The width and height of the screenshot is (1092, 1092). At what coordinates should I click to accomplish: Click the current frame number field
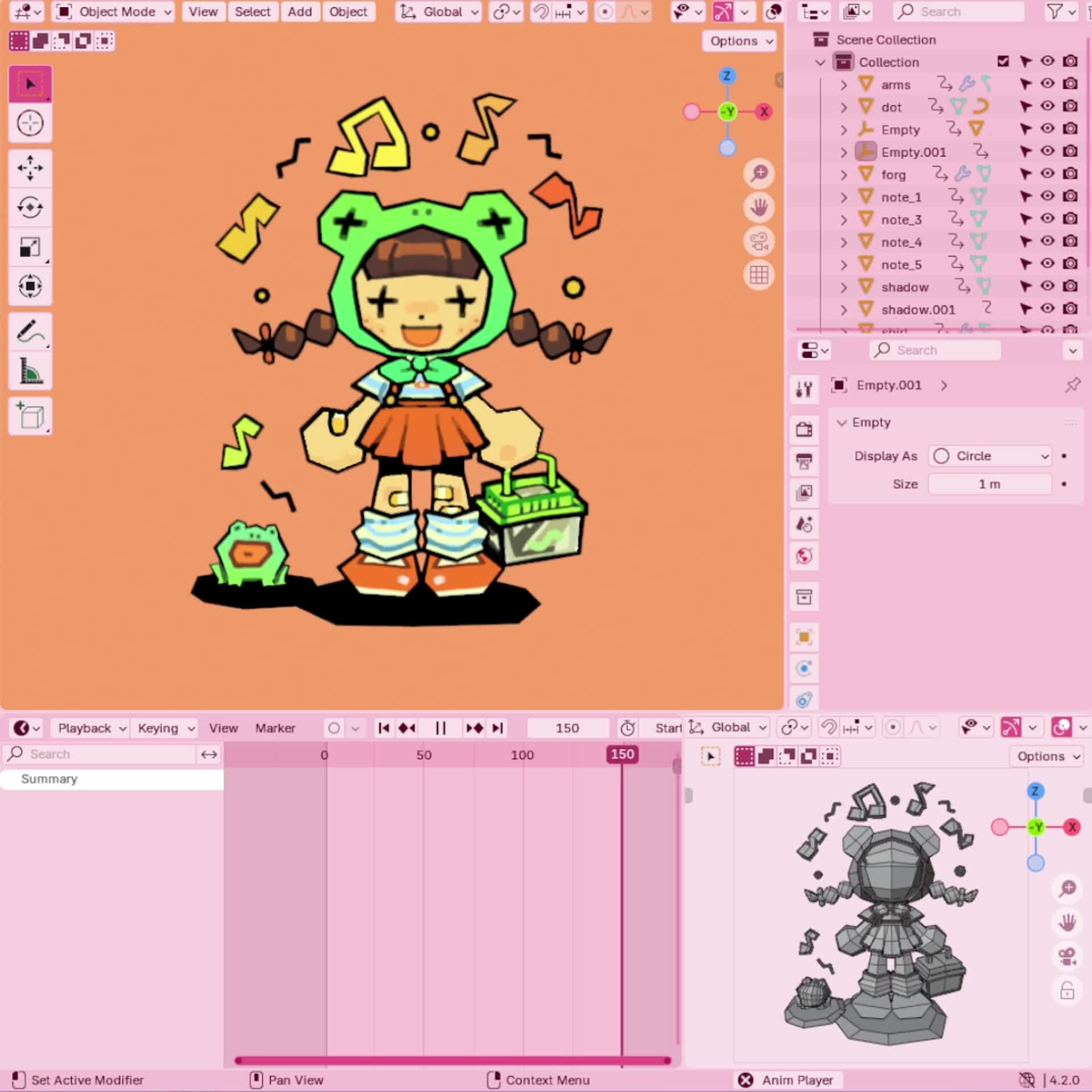click(568, 728)
